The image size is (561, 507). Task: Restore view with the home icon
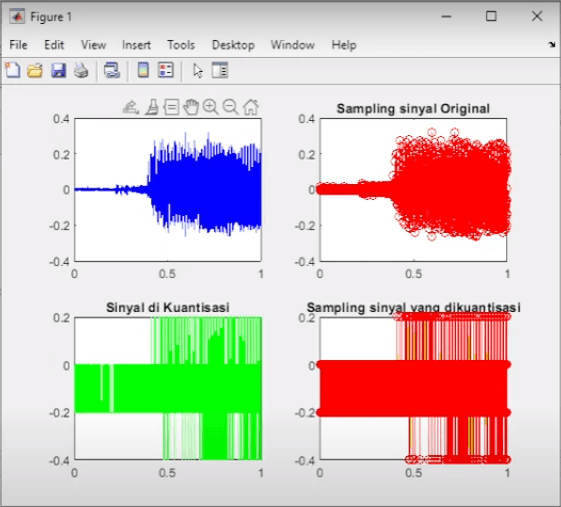(250, 107)
